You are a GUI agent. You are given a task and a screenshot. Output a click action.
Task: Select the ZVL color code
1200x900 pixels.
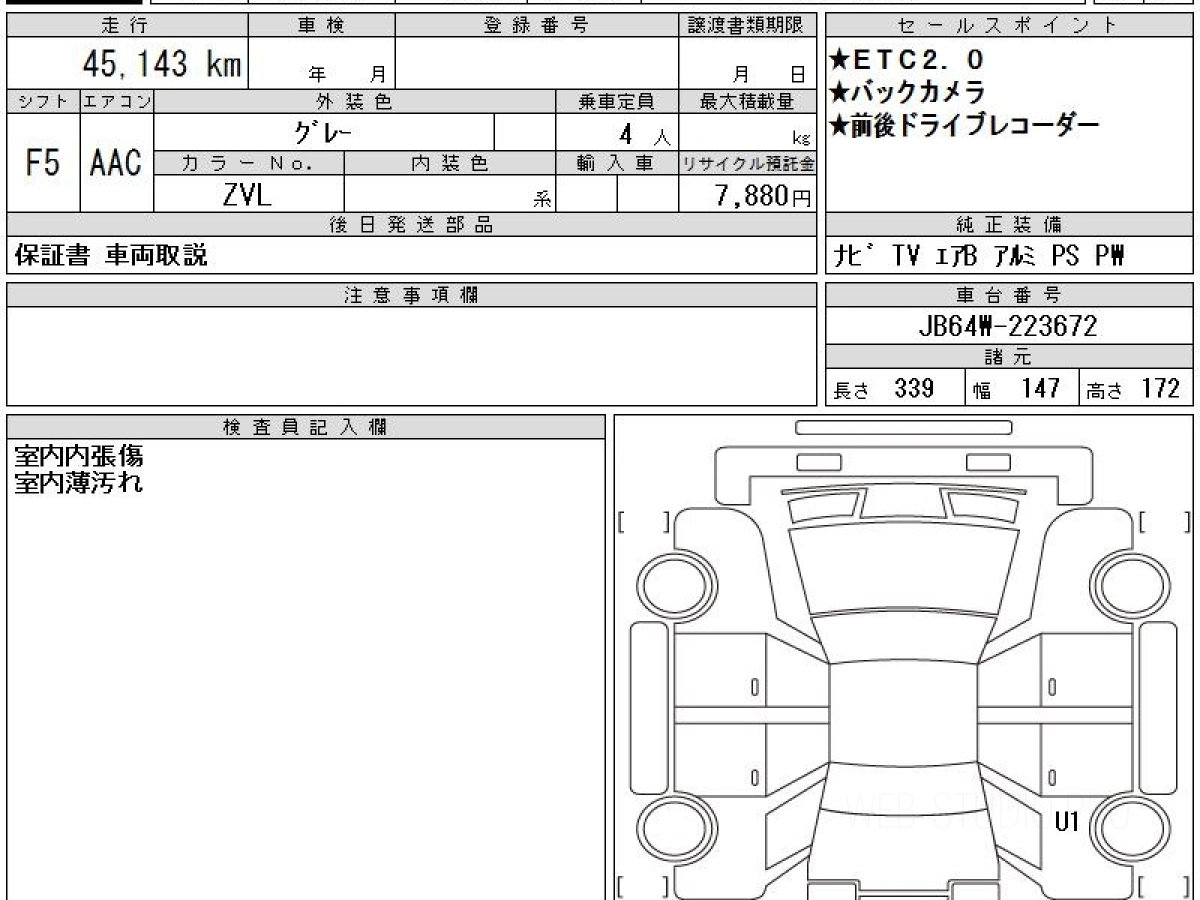coord(247,195)
